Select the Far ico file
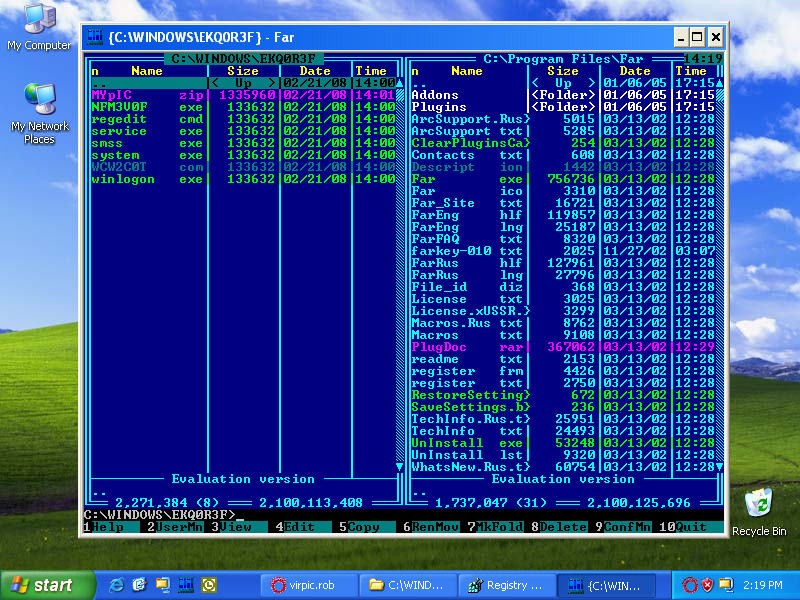Screen dimensions: 800x600 [x=563, y=191]
